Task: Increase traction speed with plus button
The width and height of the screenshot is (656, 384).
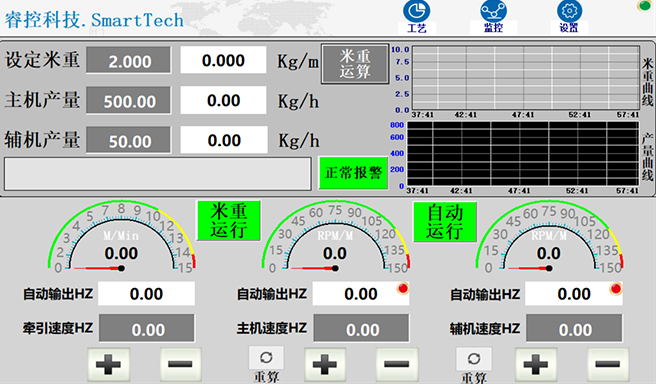Action: (109, 364)
